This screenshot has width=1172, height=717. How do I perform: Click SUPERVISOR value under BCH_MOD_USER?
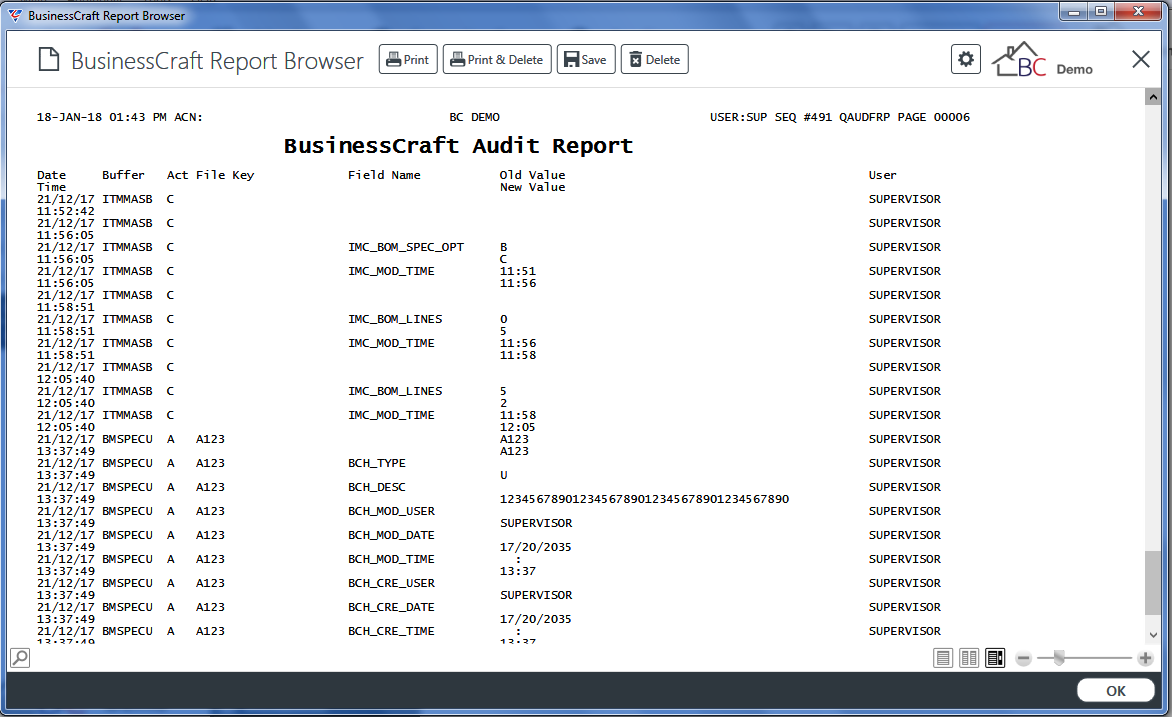click(x=536, y=523)
